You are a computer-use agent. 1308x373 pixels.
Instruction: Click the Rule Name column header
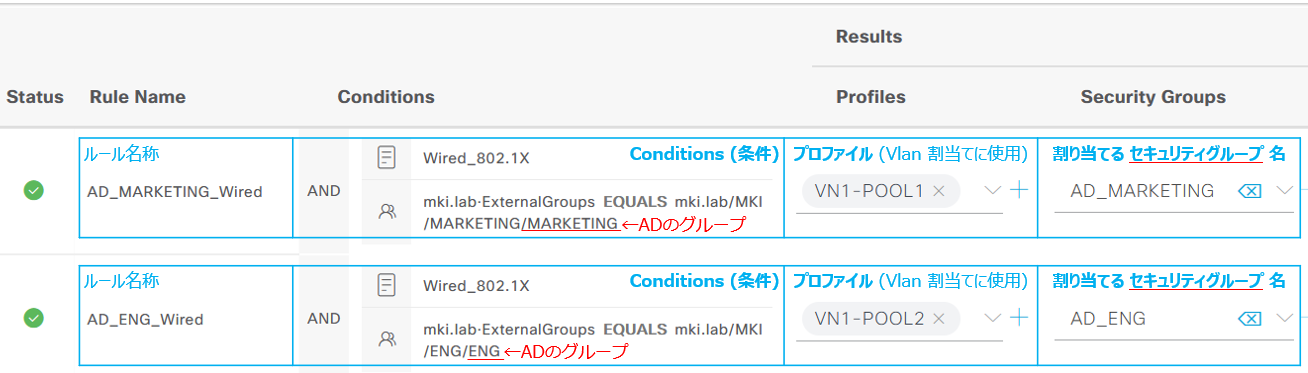[138, 97]
